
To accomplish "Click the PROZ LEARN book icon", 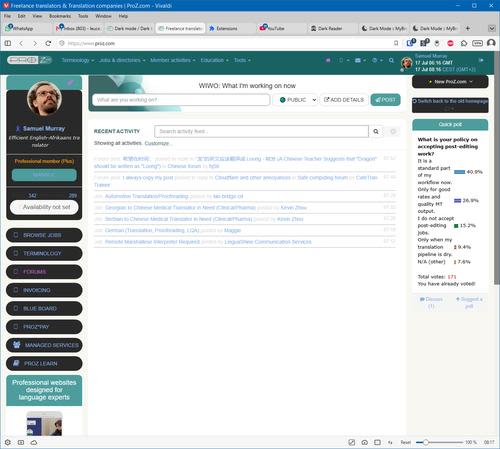I will click(x=16, y=363).
